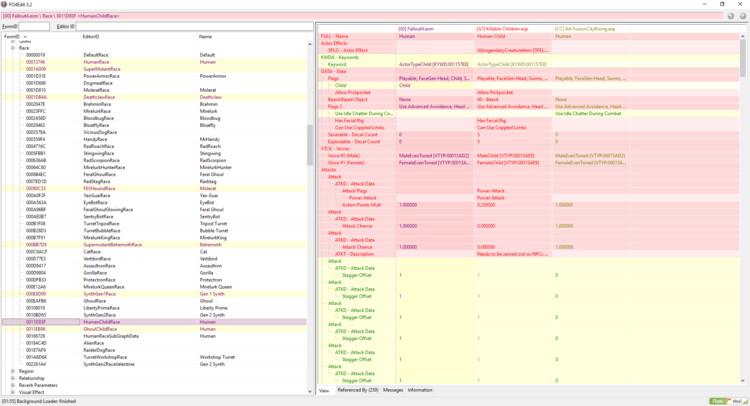This screenshot has width=750, height=406.
Task: Select the VertibirdRace record
Action: pos(154,259)
